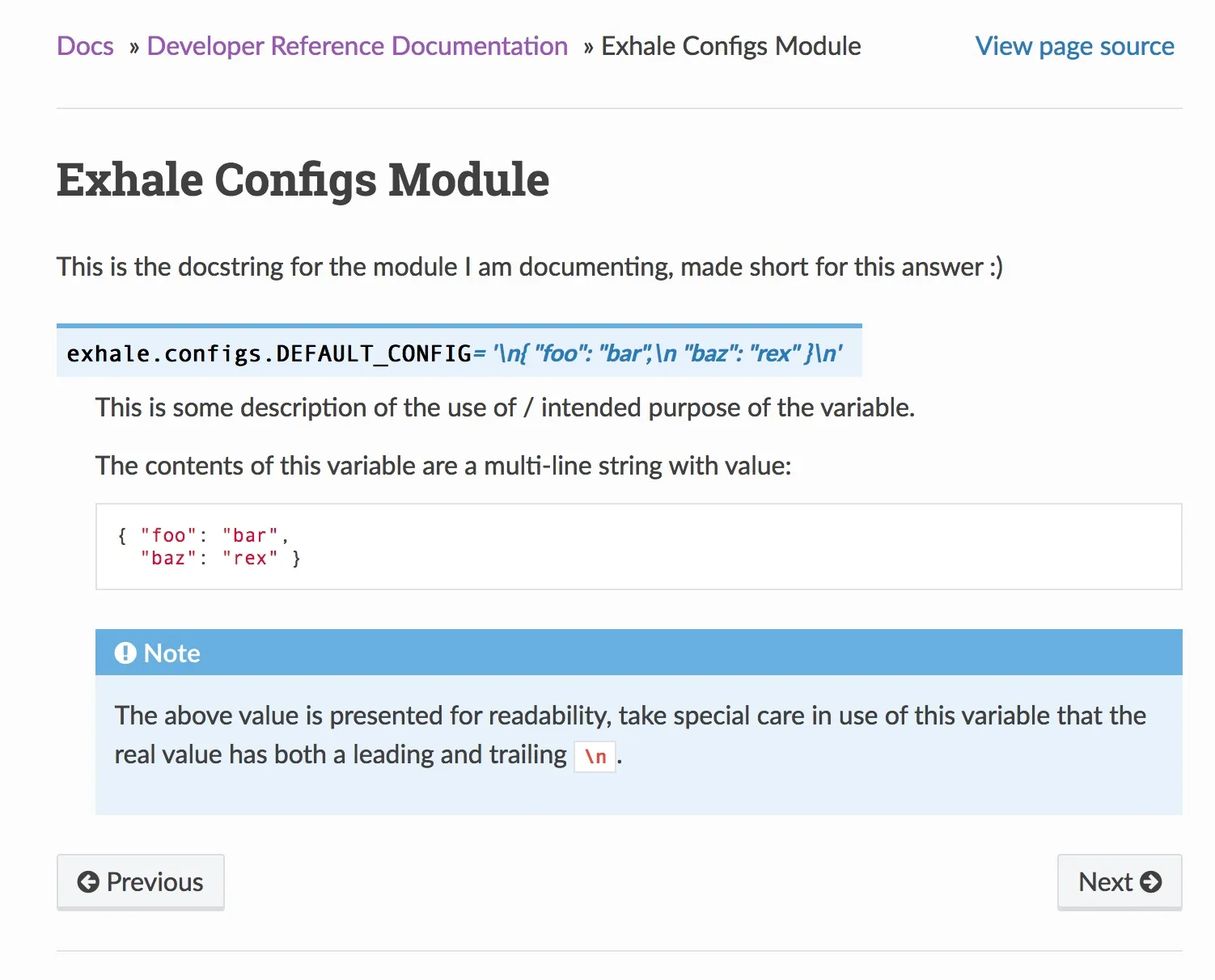This screenshot has width=1215, height=980.
Task: Click the blue Note title bar
Action: [638, 653]
